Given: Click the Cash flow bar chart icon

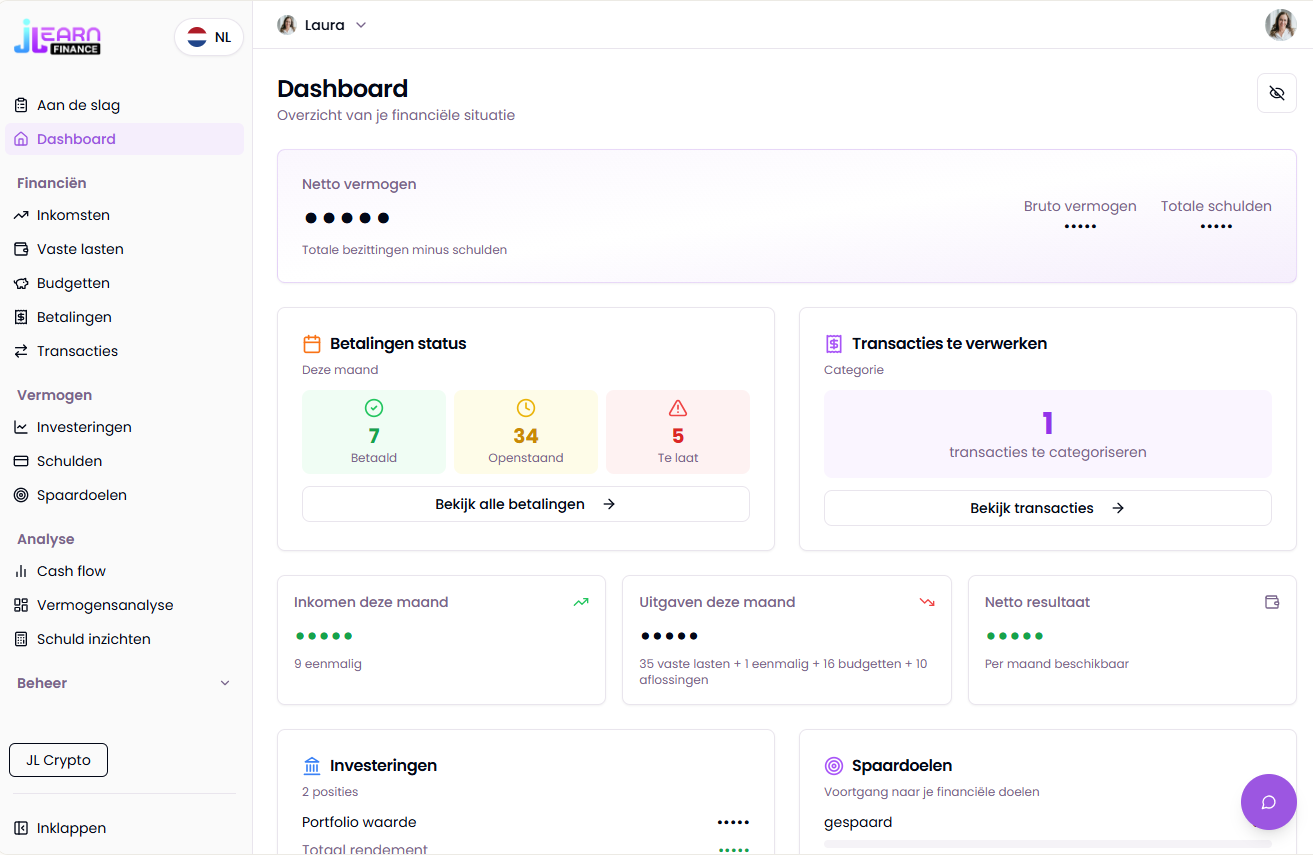Looking at the screenshot, I should click(x=21, y=571).
